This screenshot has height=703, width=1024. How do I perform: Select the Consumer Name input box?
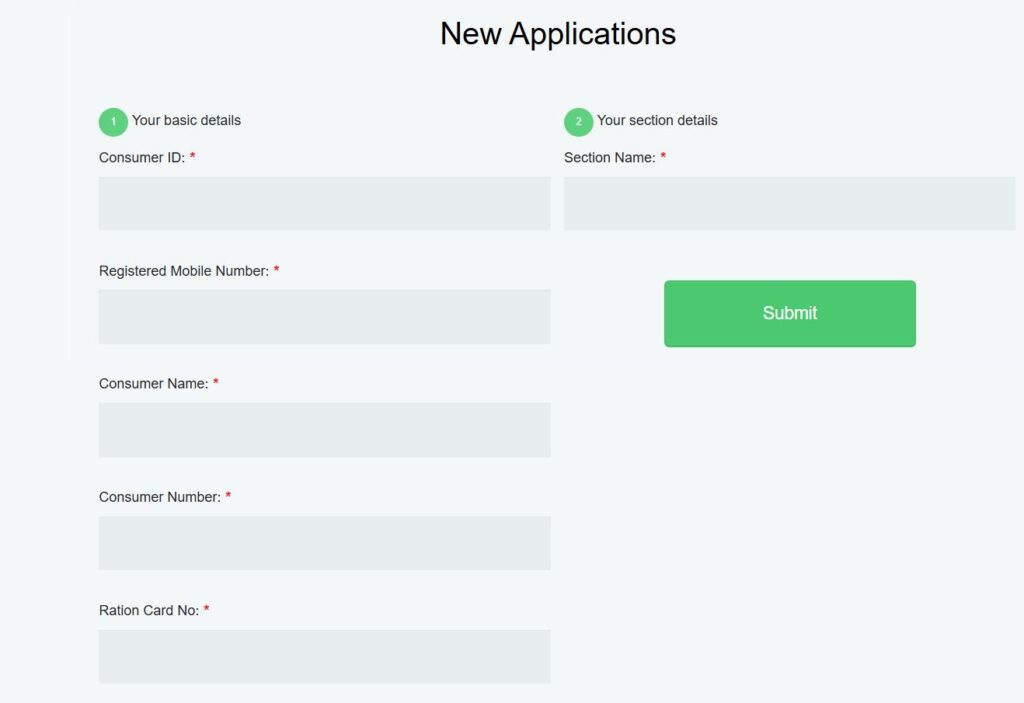tap(325, 430)
